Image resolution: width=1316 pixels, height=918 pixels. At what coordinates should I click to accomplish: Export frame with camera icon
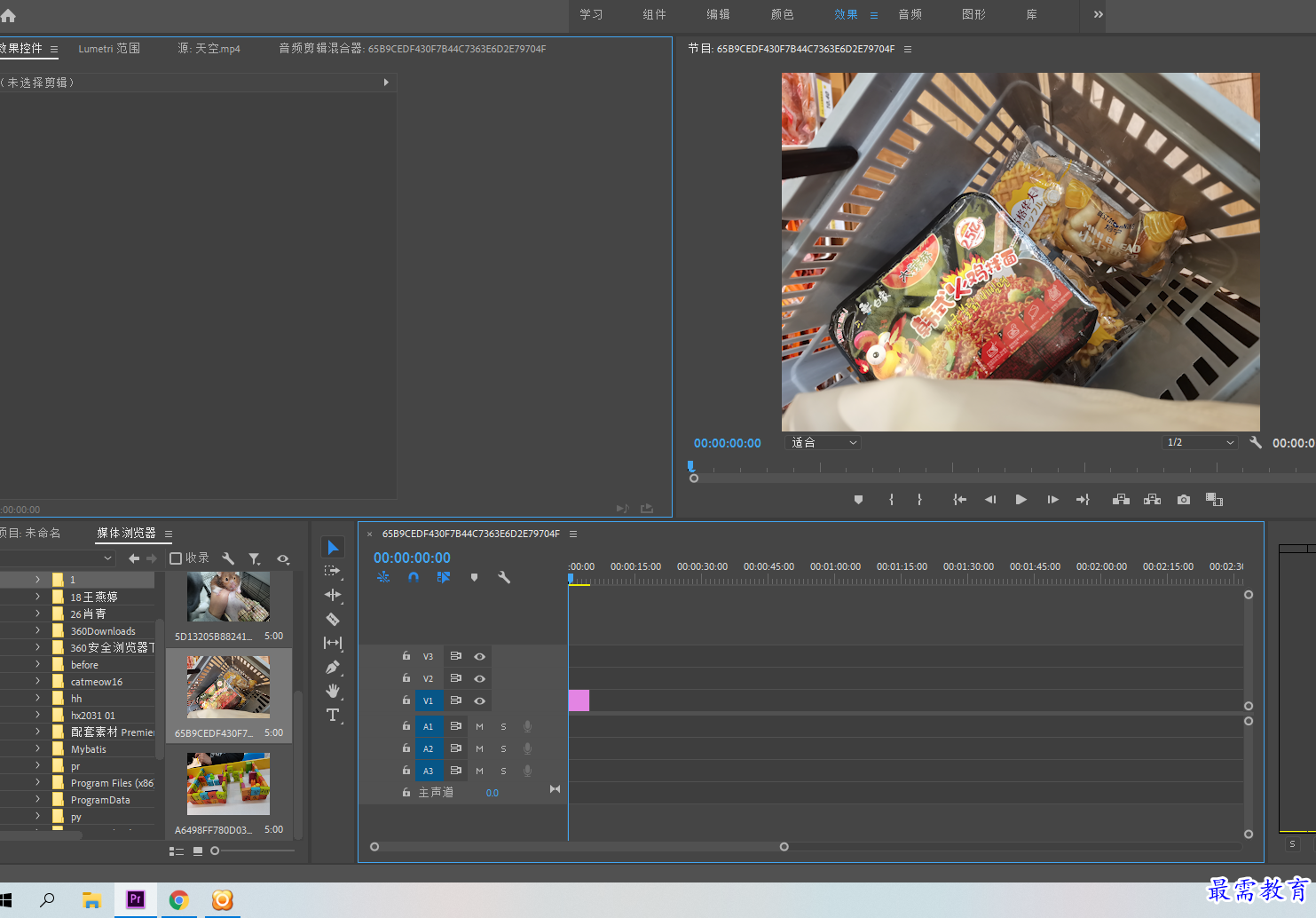click(x=1184, y=500)
